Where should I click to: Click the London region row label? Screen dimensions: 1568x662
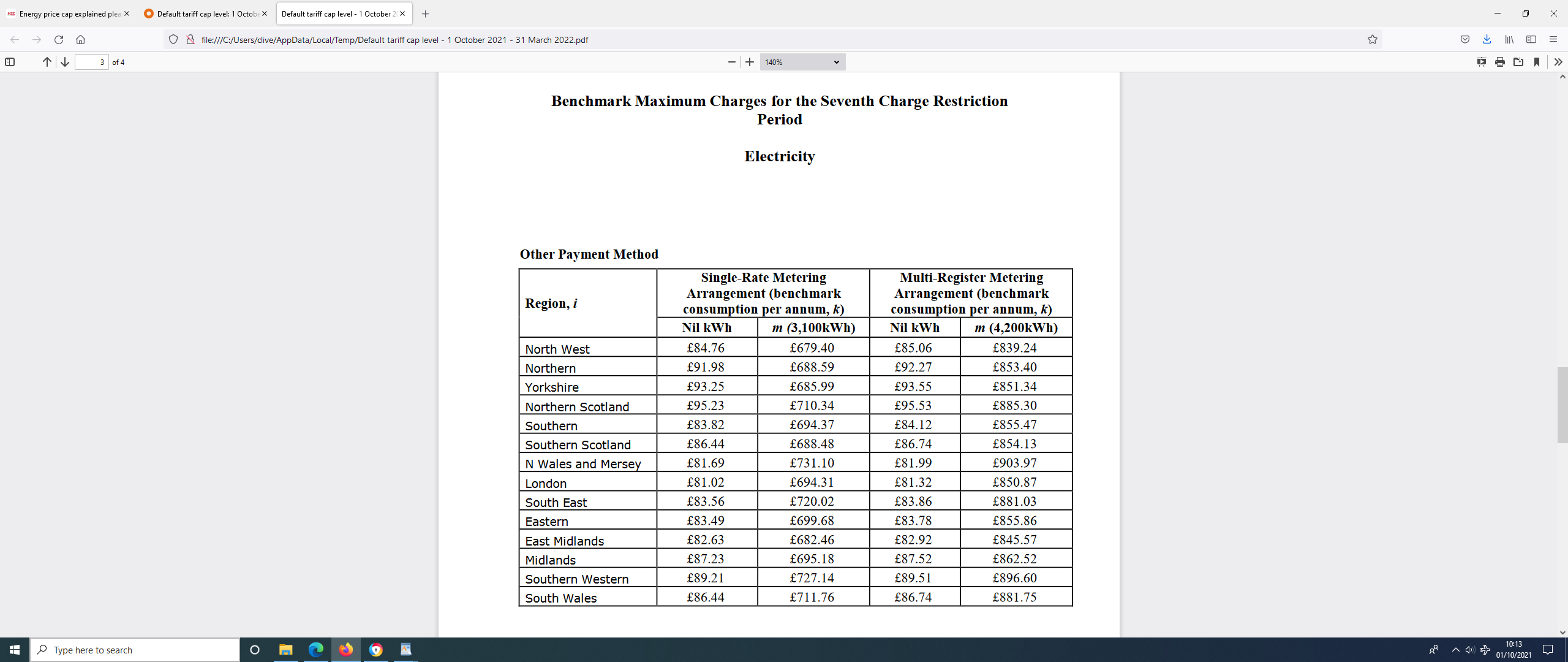(x=545, y=483)
